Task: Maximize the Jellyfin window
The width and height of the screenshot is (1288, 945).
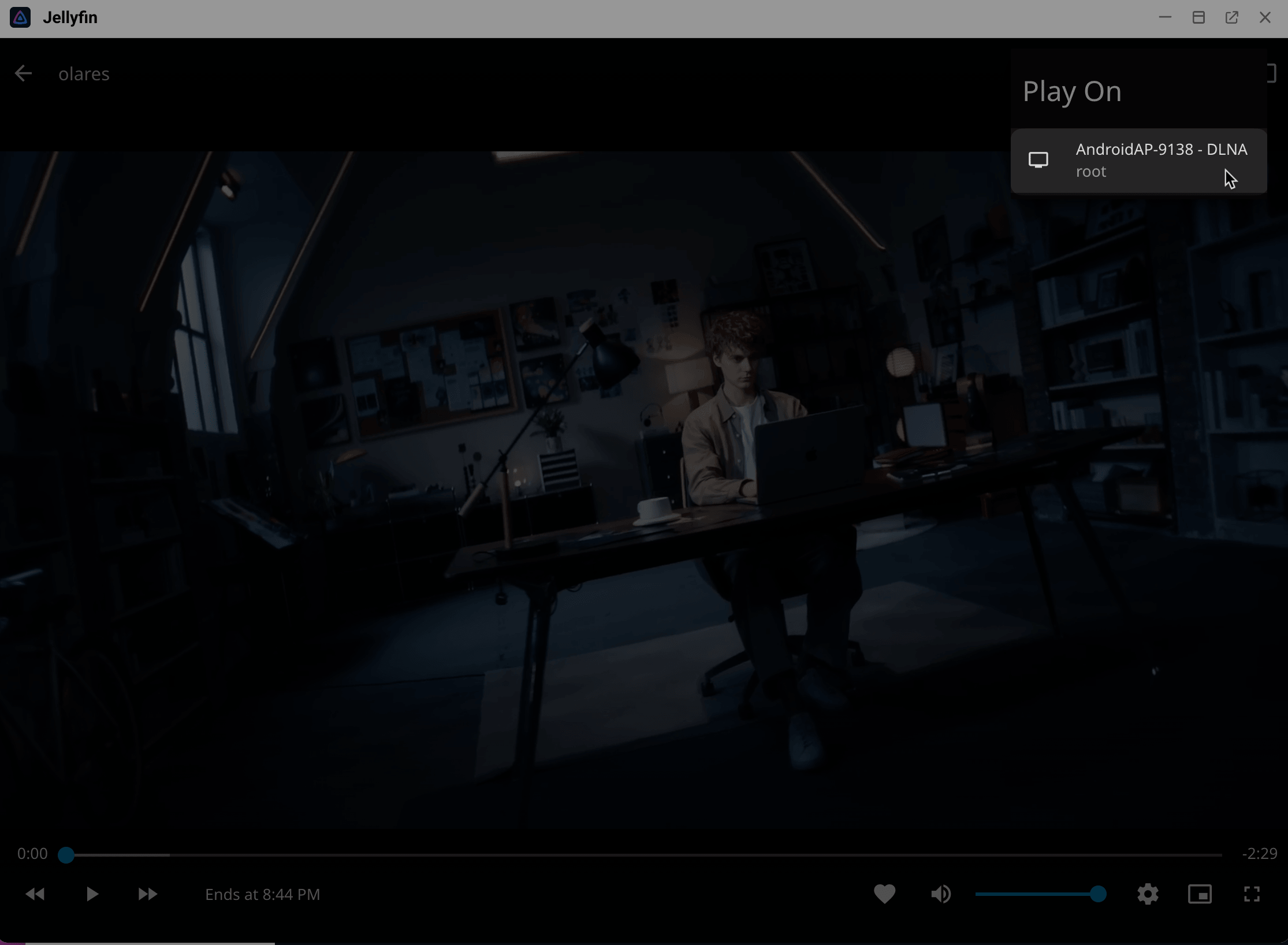Action: click(1198, 18)
